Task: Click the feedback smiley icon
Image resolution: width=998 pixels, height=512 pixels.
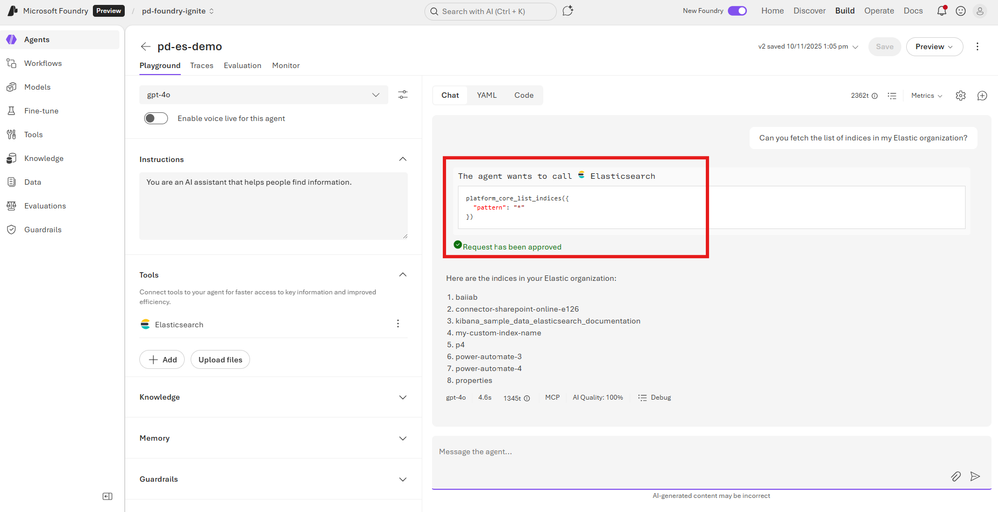Action: point(961,11)
